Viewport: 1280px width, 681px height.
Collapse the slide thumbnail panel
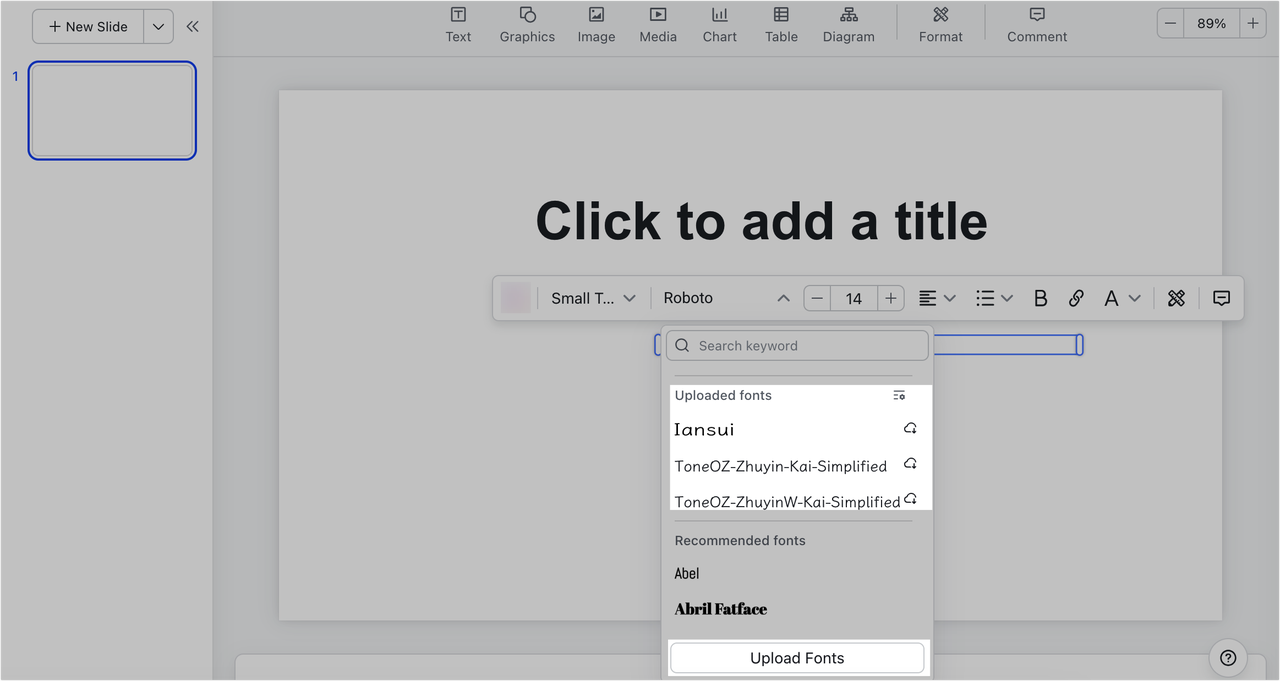(x=192, y=27)
